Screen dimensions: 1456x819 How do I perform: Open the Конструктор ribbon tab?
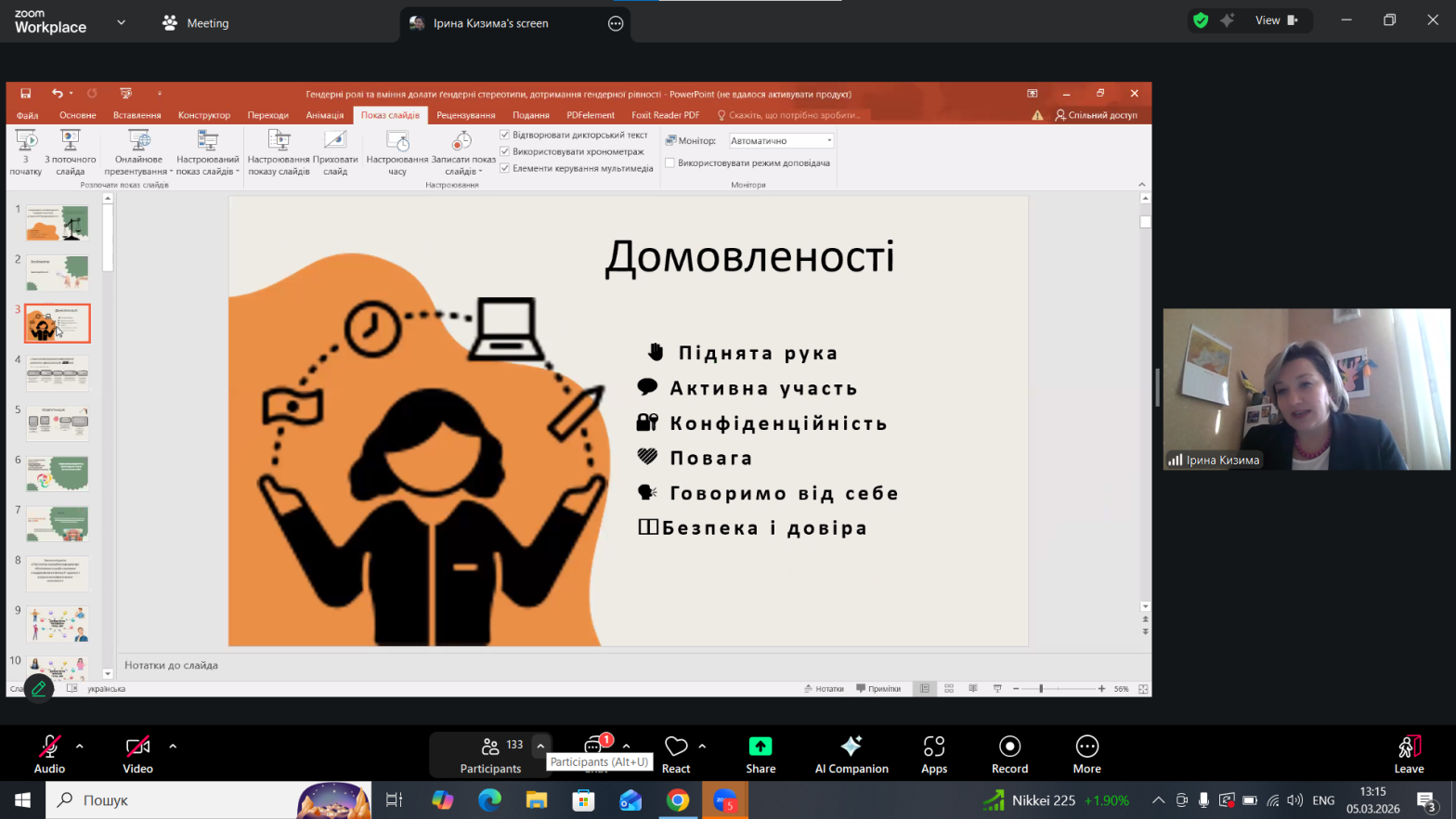pos(203,115)
